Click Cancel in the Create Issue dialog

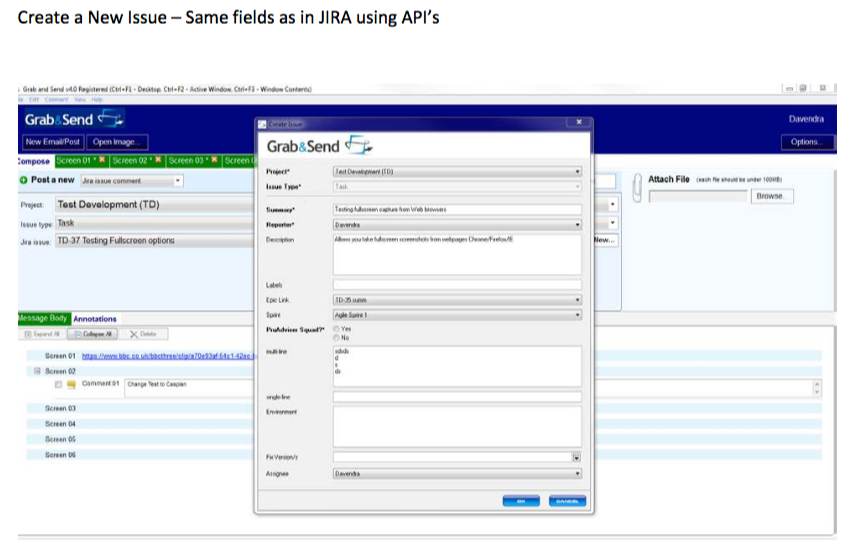click(568, 501)
